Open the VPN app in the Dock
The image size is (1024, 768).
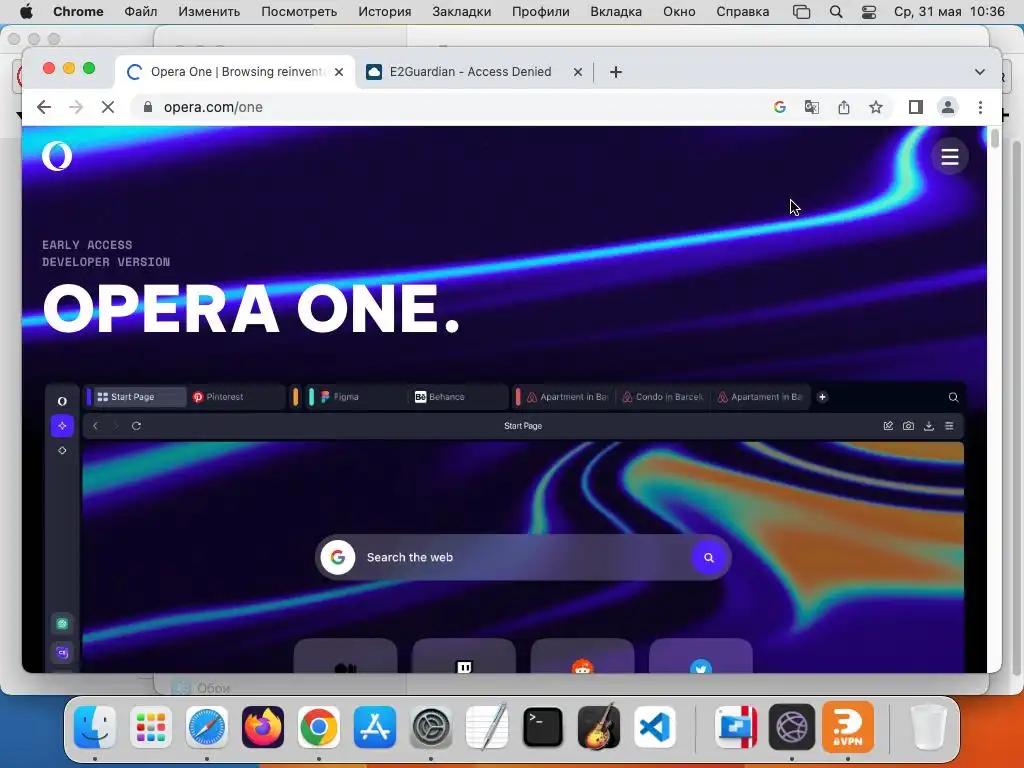(848, 726)
